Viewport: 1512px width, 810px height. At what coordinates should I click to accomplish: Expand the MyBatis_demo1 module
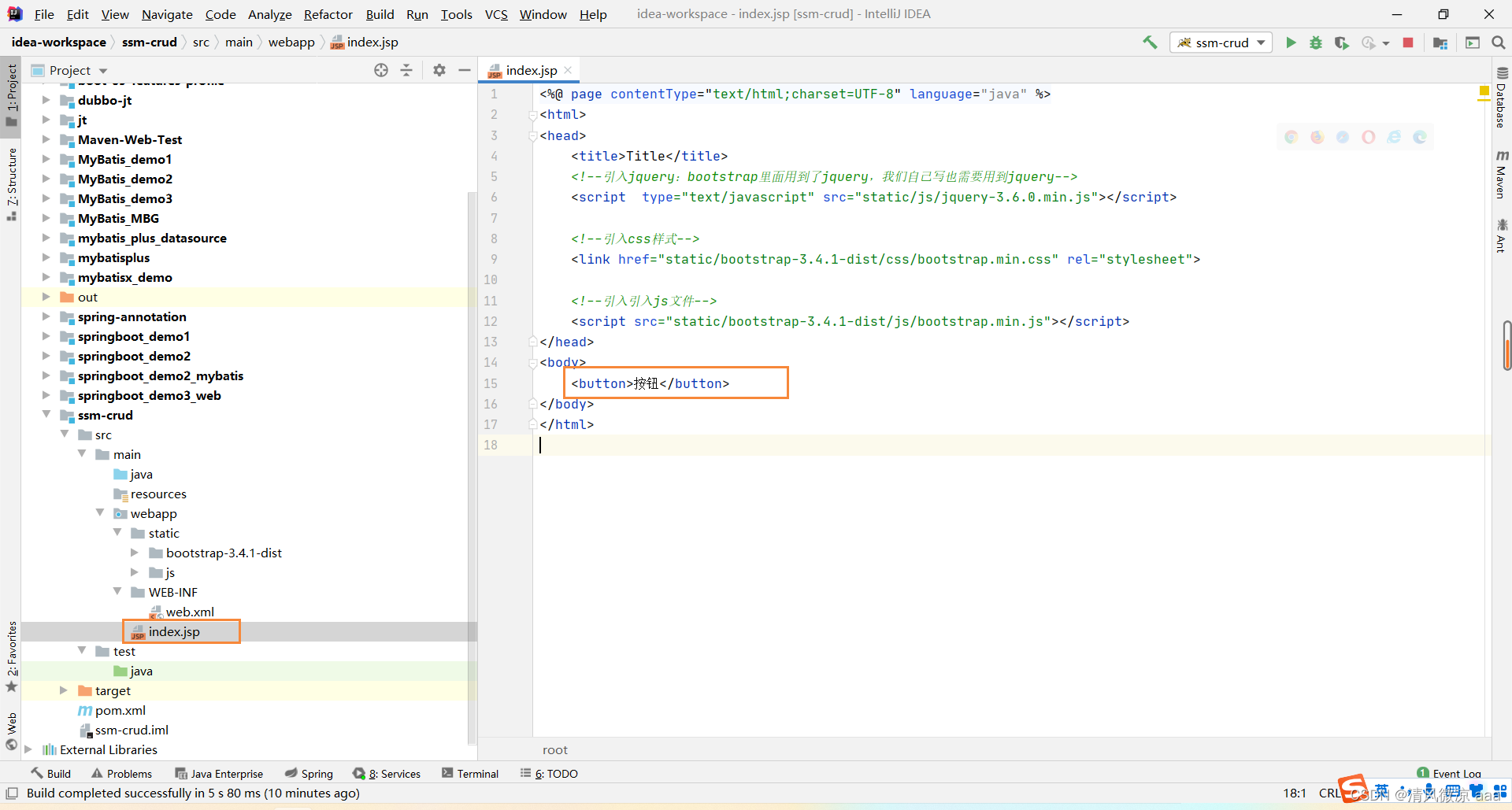(x=46, y=159)
